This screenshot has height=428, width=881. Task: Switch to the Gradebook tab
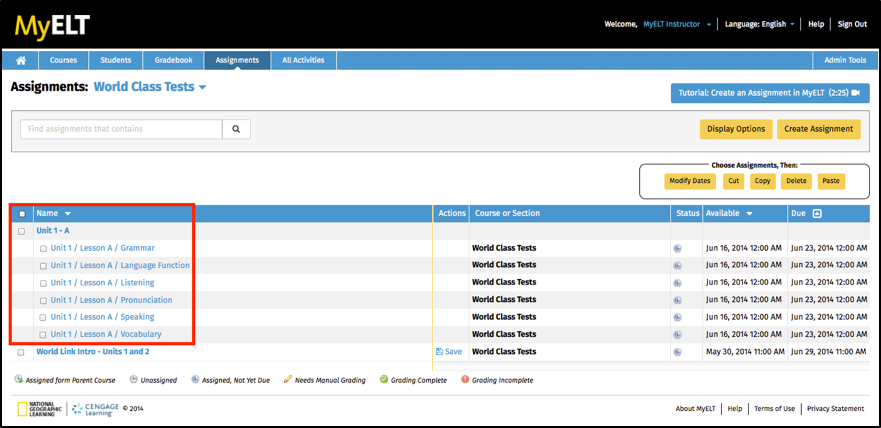[173, 60]
